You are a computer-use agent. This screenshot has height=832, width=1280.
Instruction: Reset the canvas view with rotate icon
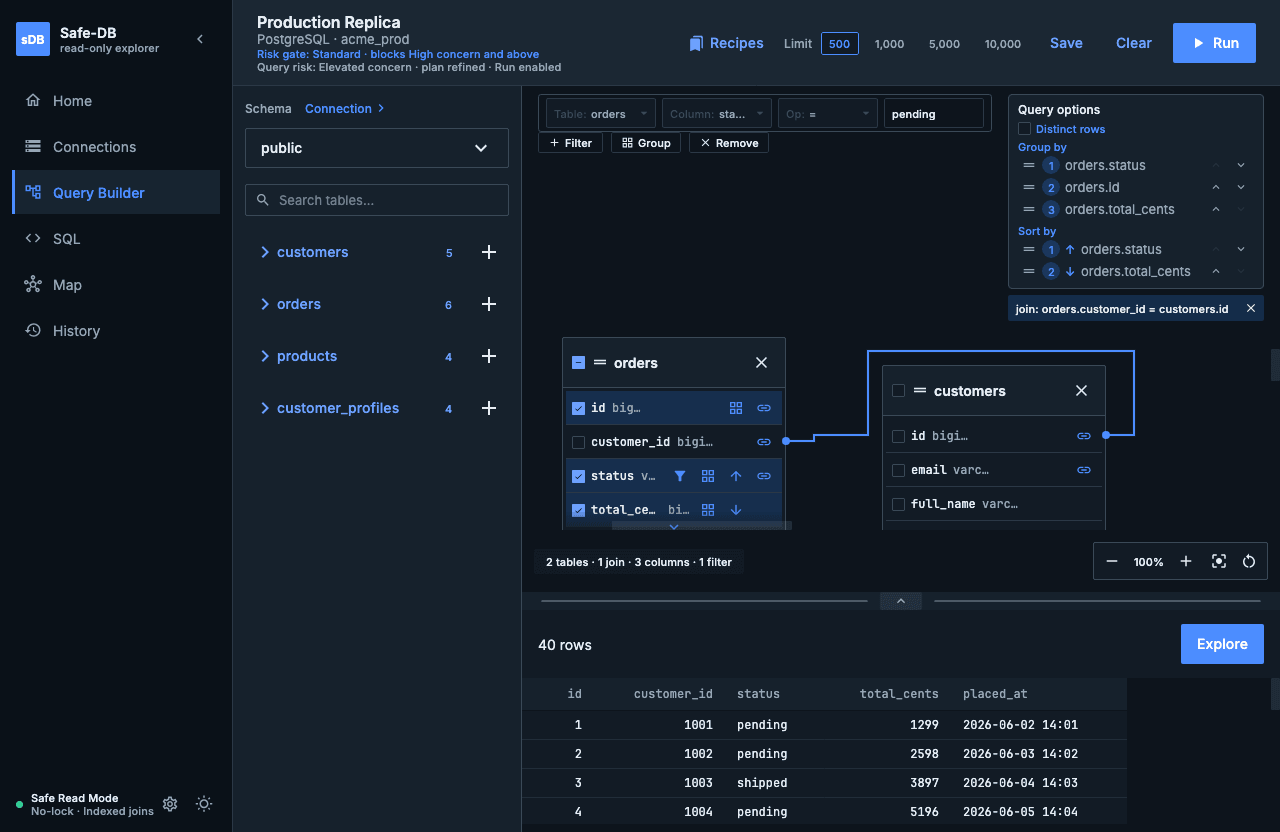(1249, 562)
